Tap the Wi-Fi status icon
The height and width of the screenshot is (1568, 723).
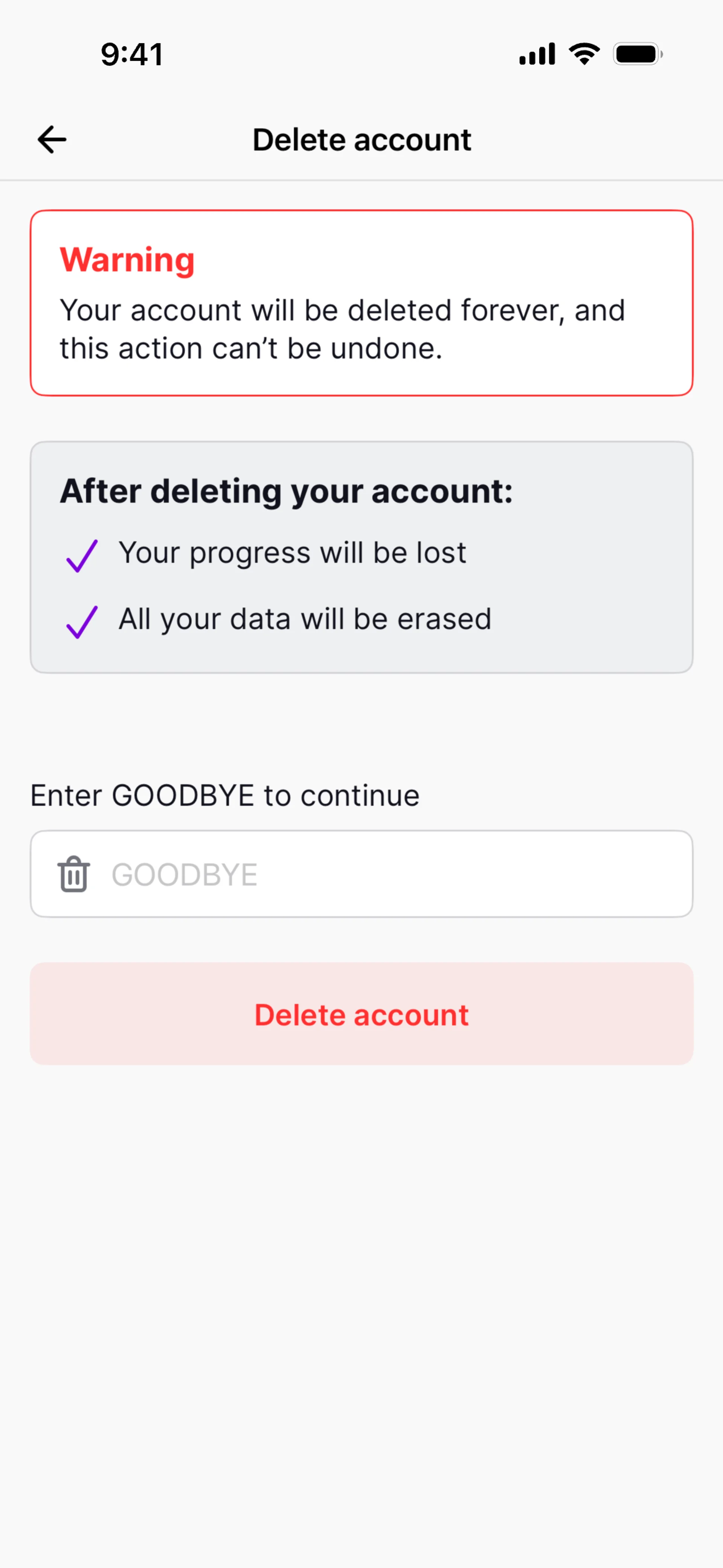tap(584, 54)
